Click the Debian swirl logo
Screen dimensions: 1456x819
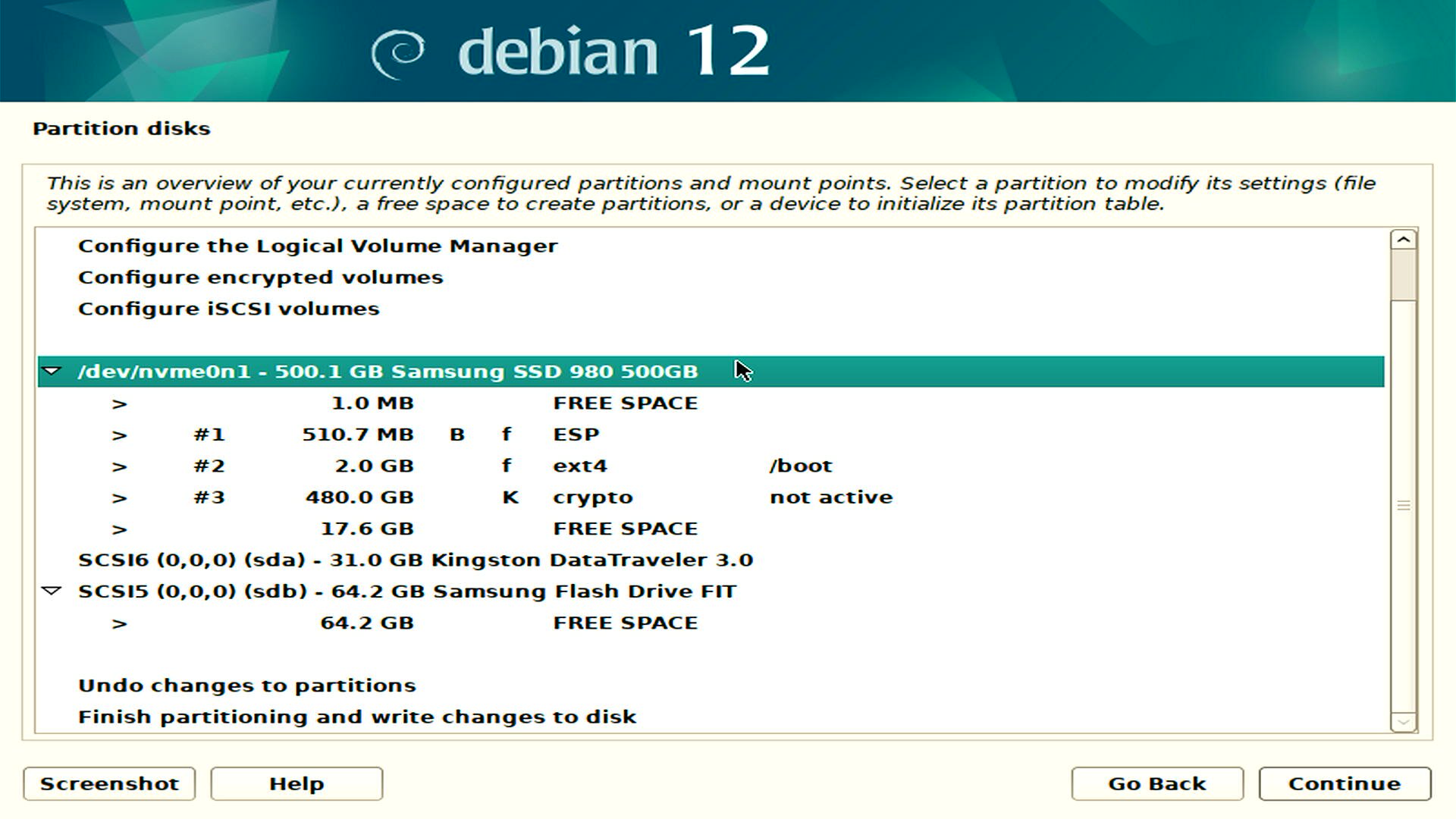(x=397, y=53)
